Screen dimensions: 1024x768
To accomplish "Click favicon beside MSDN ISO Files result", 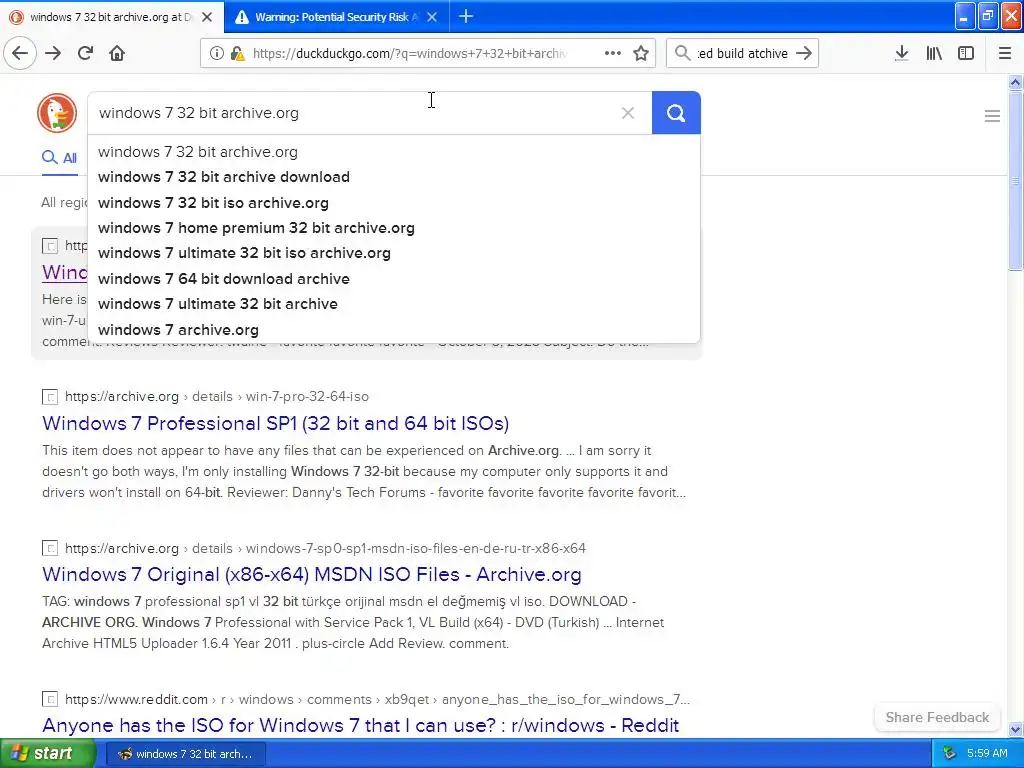I will (x=50, y=549).
